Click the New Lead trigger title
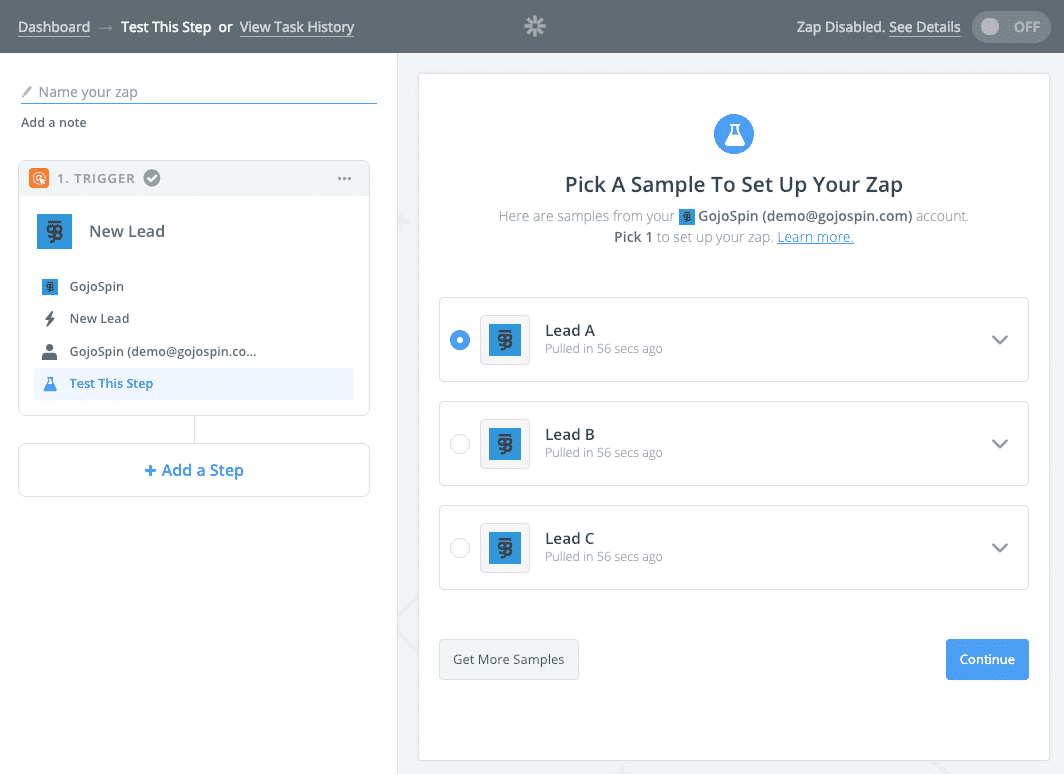This screenshot has height=774, width=1064. [x=127, y=231]
